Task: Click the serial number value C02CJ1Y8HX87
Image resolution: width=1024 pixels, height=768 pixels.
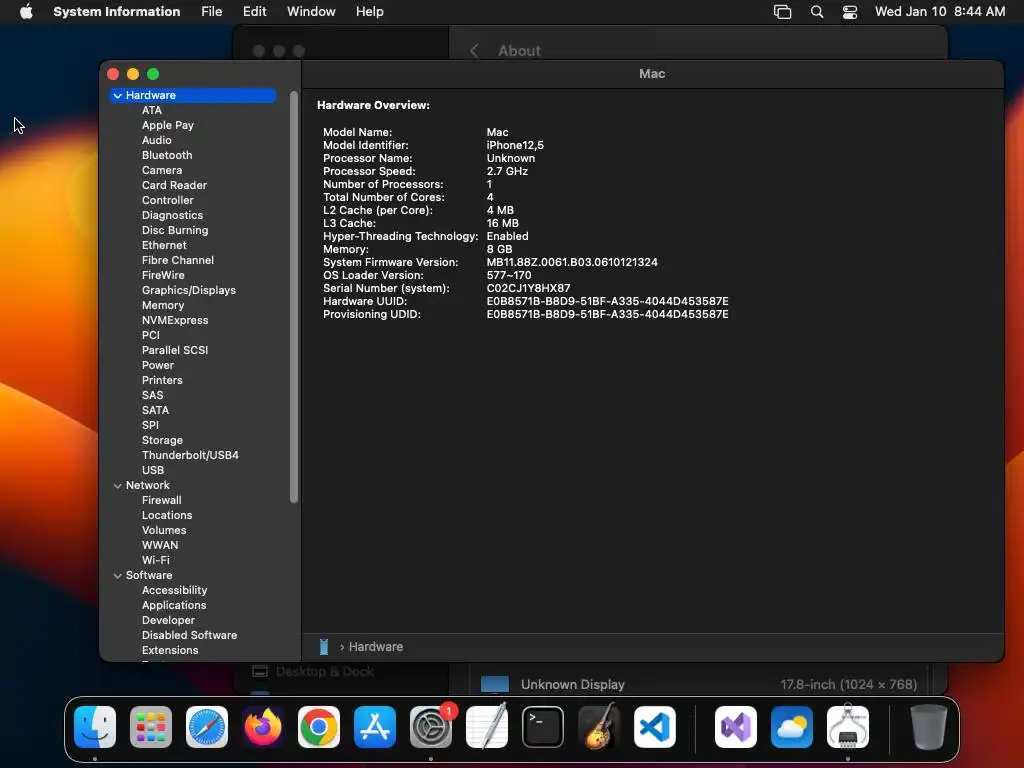Action: (x=528, y=288)
